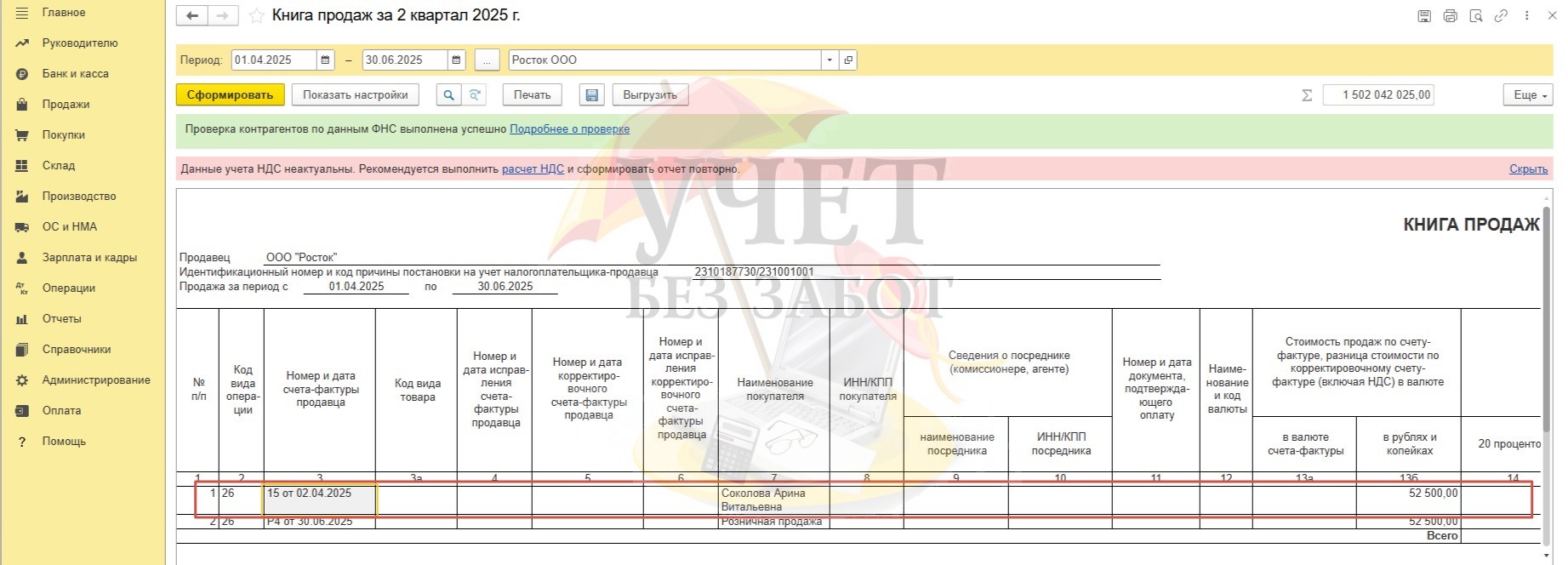
Task: Open the Еще dropdown menu
Action: [x=1528, y=95]
